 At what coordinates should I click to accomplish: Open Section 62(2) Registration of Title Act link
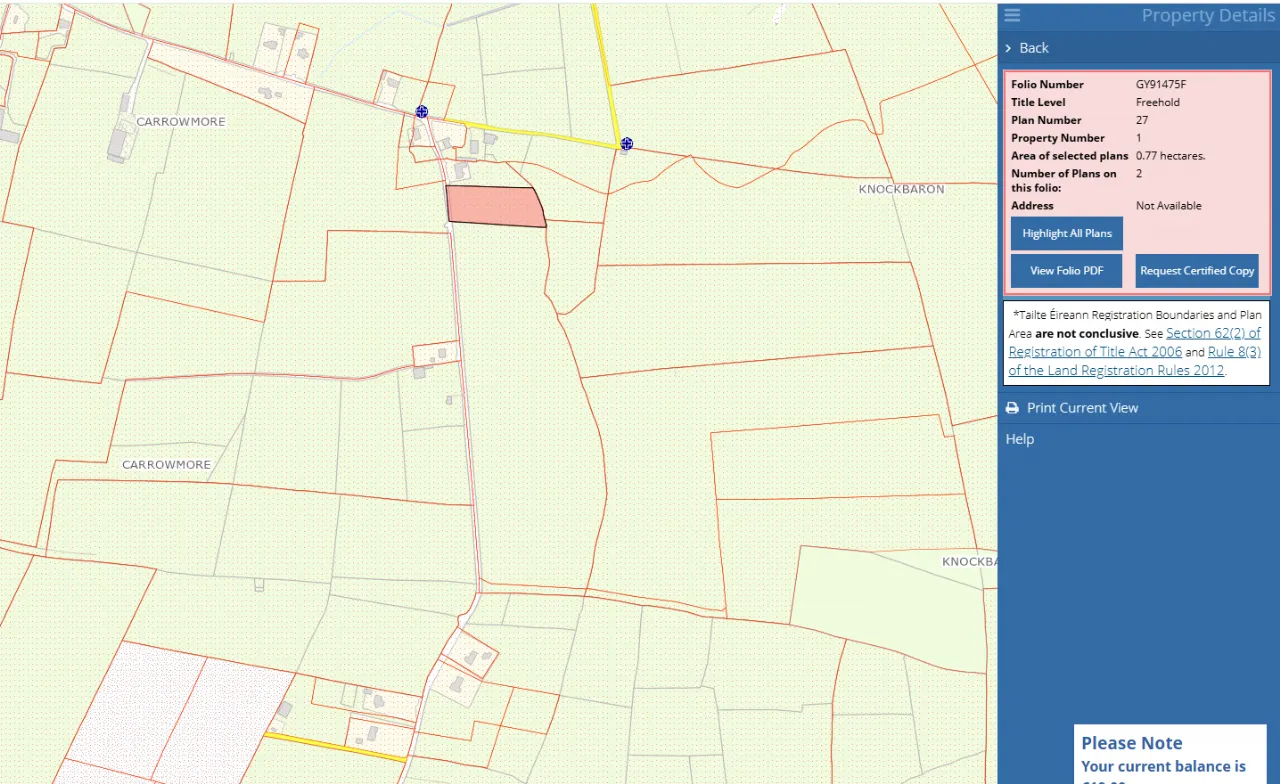tap(1212, 333)
